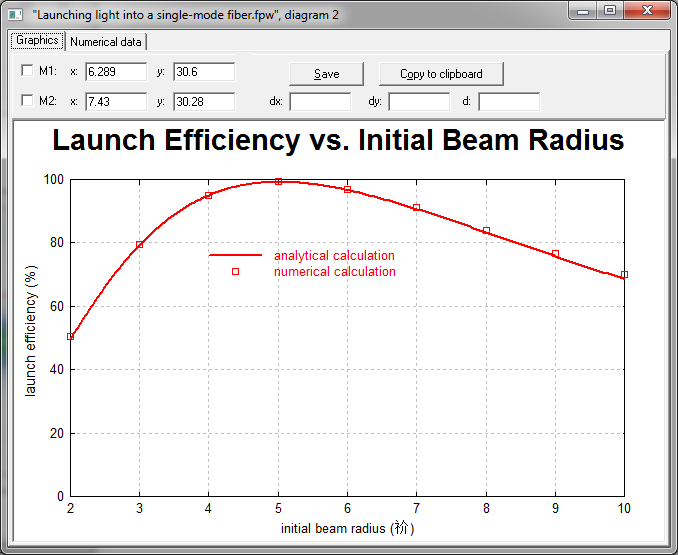The image size is (678, 555).
Task: Click Copy to clipboard button
Action: 441,74
